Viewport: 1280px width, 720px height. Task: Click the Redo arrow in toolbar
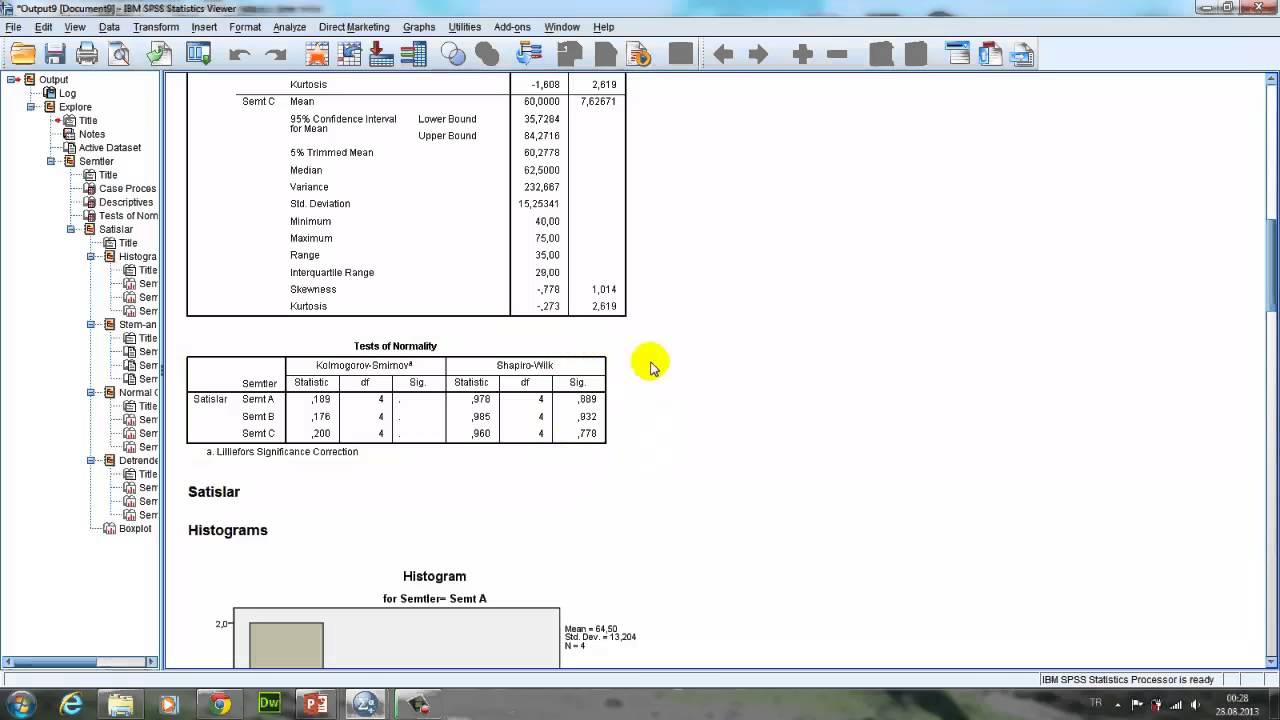click(x=276, y=55)
